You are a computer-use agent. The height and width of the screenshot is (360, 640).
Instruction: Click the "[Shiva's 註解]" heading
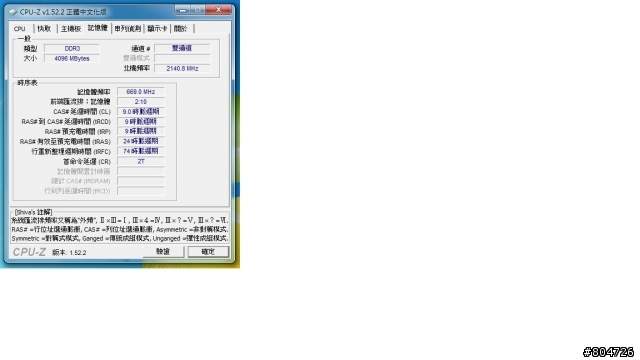(33, 212)
